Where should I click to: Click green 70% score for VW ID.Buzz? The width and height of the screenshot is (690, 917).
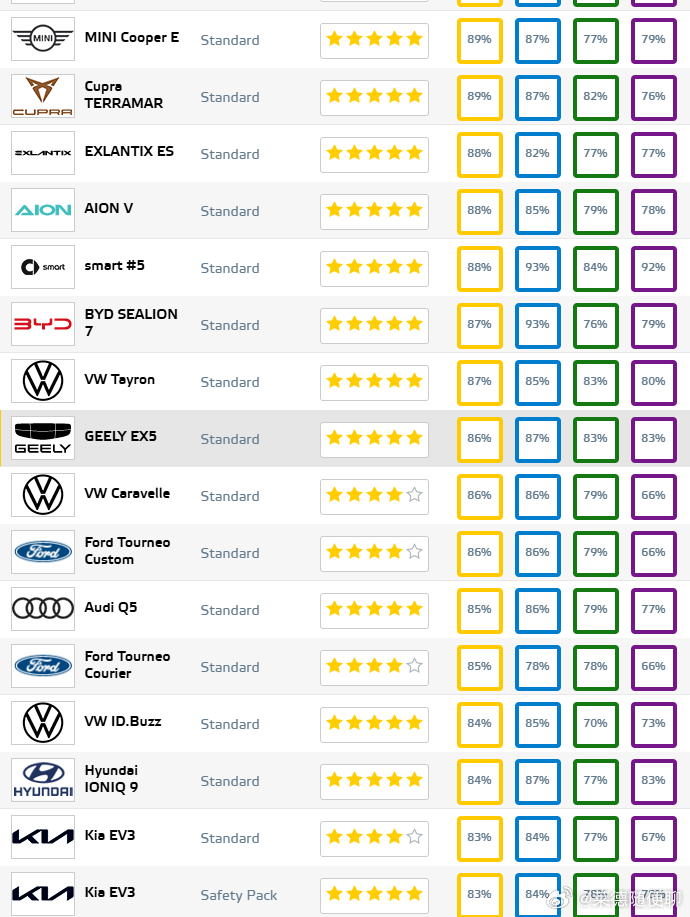point(595,724)
